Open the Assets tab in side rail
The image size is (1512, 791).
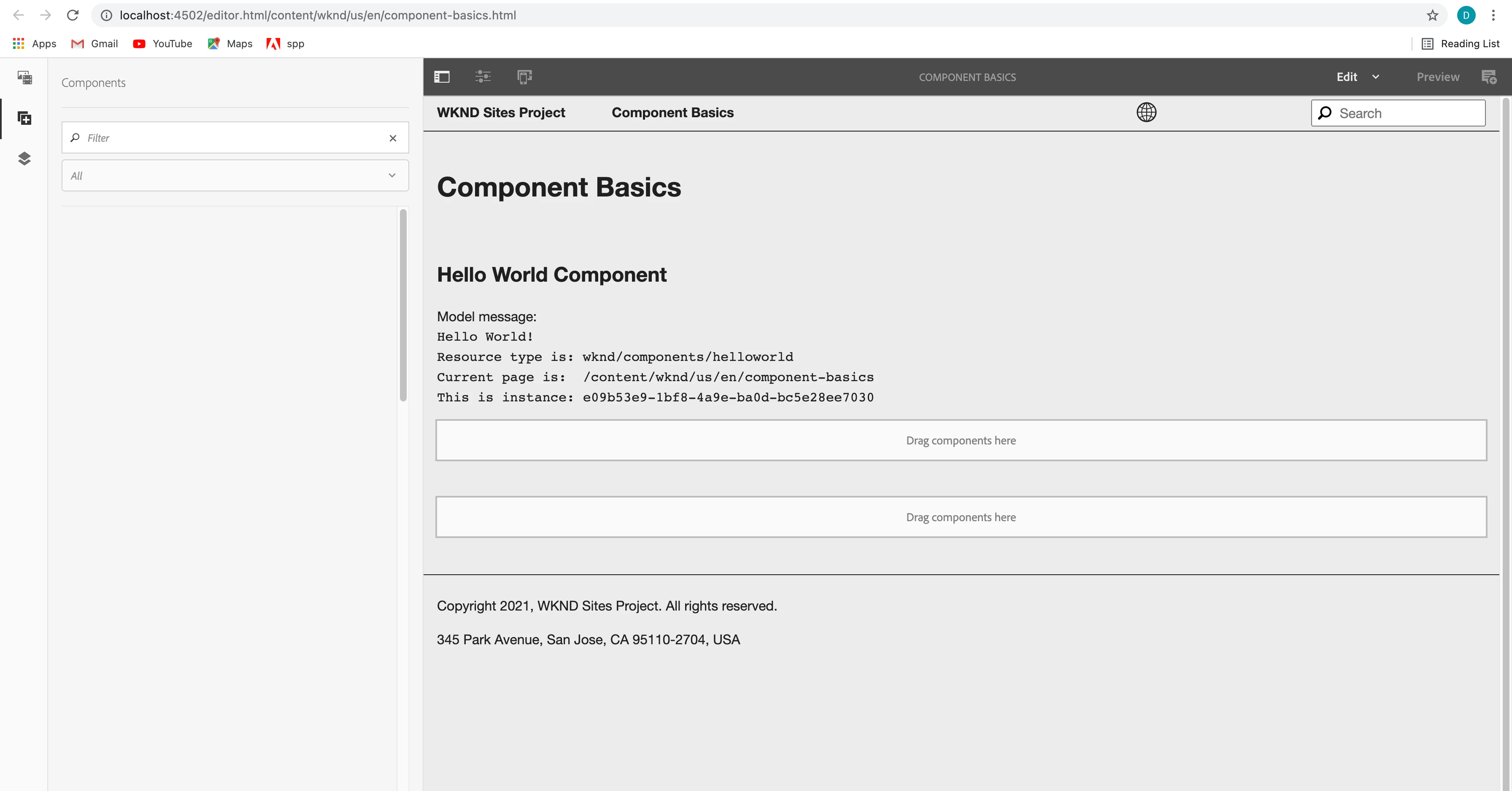(x=24, y=78)
